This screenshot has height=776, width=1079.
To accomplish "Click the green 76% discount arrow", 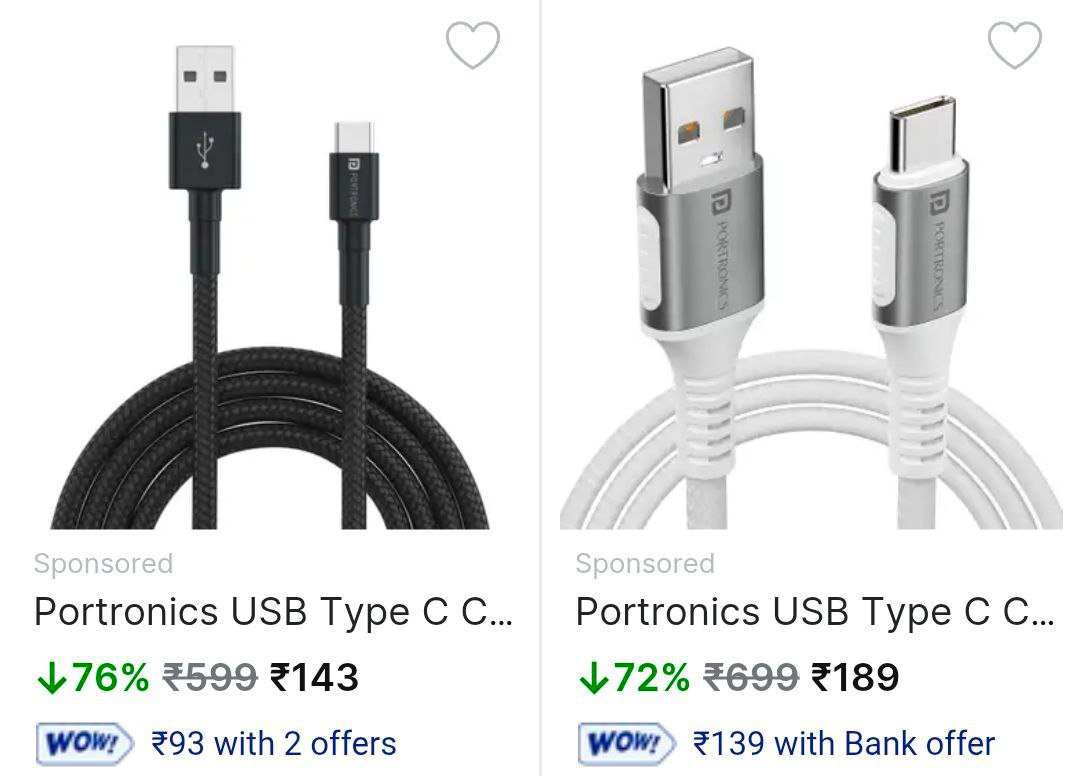I will click(49, 679).
